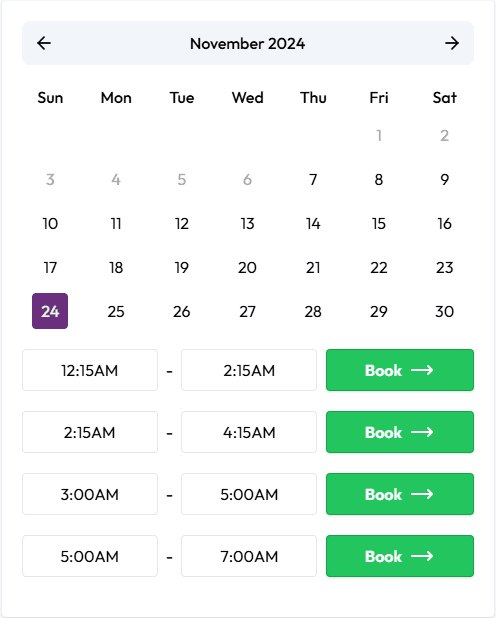Screen dimensions: 496x618
Task: Book the 12:15AM to 2:15AM slot
Action: tap(400, 370)
